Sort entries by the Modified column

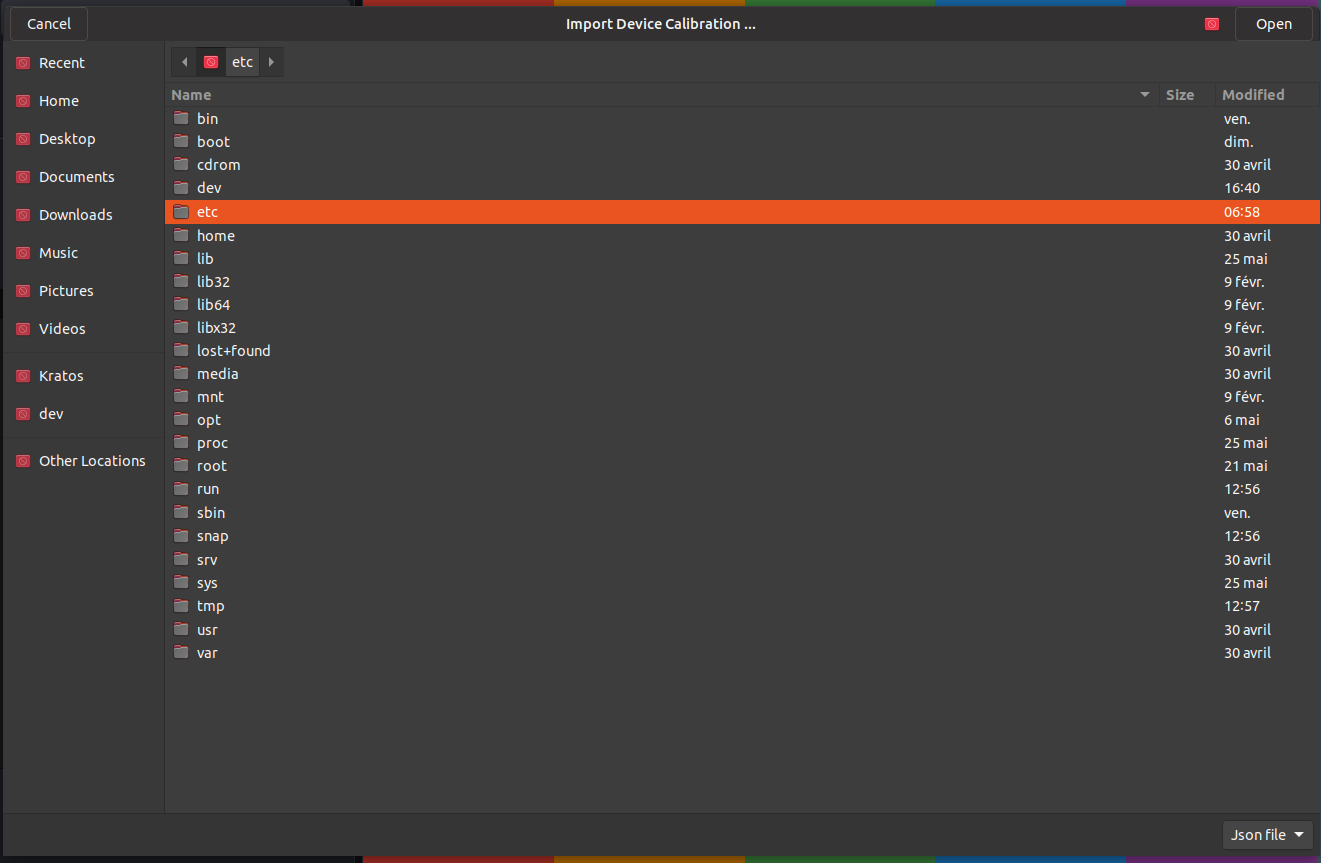coord(1253,94)
